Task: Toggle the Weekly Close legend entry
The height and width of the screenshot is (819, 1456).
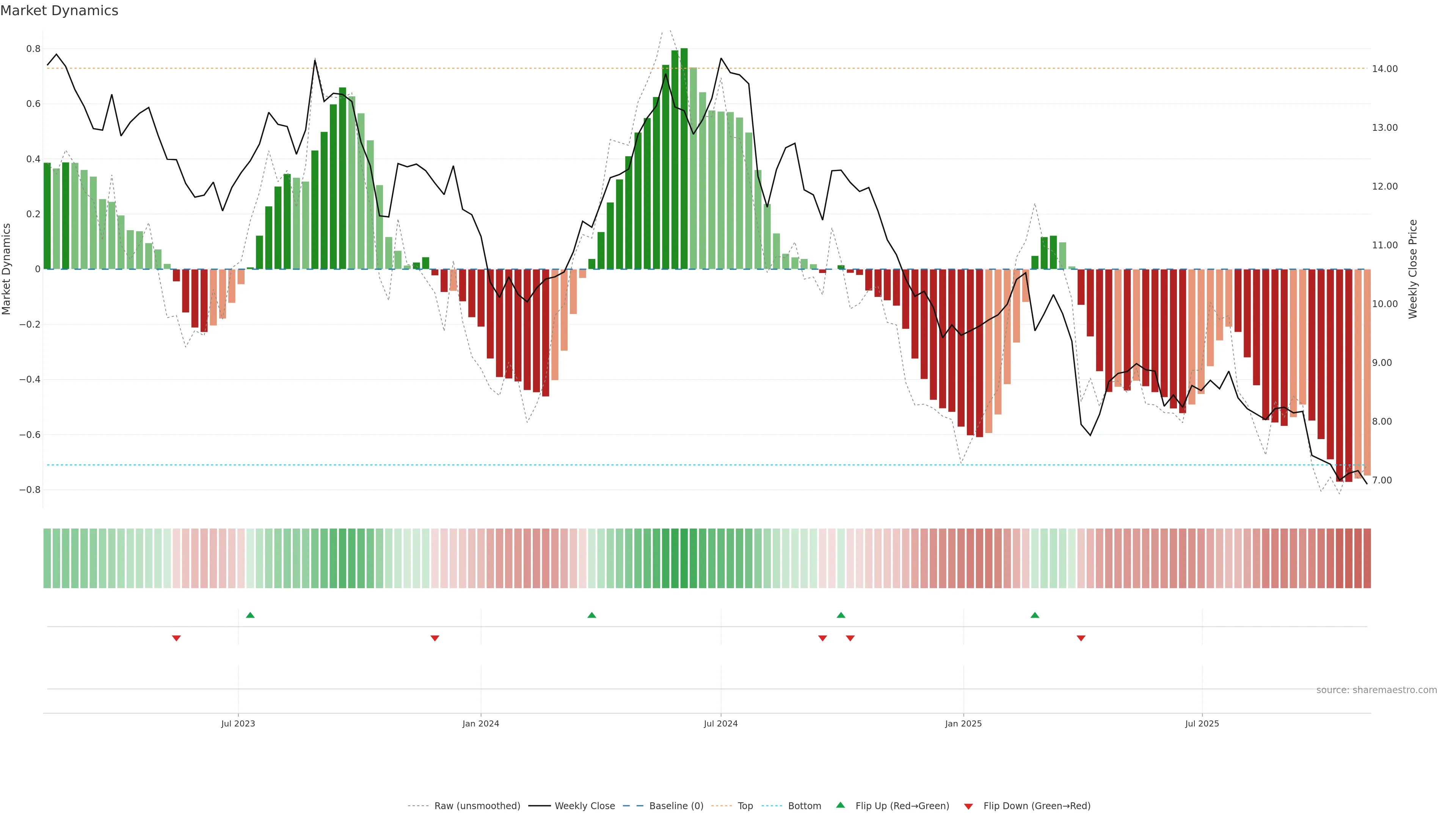Action: pyautogui.click(x=584, y=806)
